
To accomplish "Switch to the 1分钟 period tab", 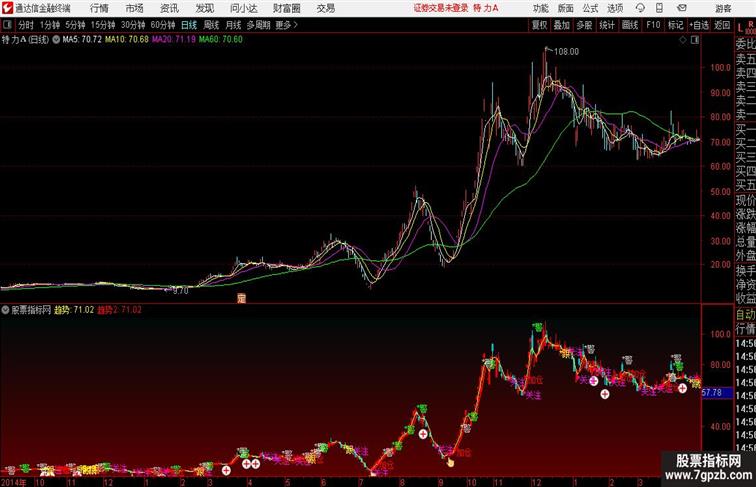I will (x=50, y=25).
